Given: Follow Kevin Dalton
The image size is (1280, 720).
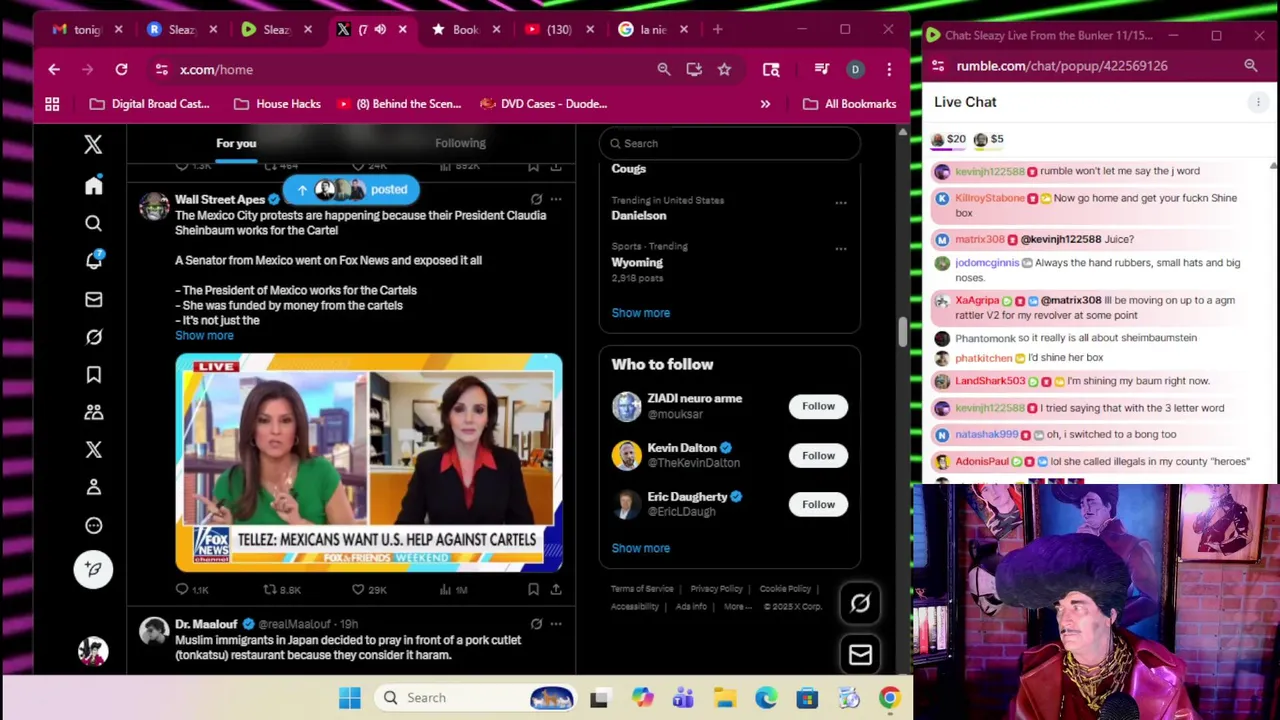Looking at the screenshot, I should [818, 456].
